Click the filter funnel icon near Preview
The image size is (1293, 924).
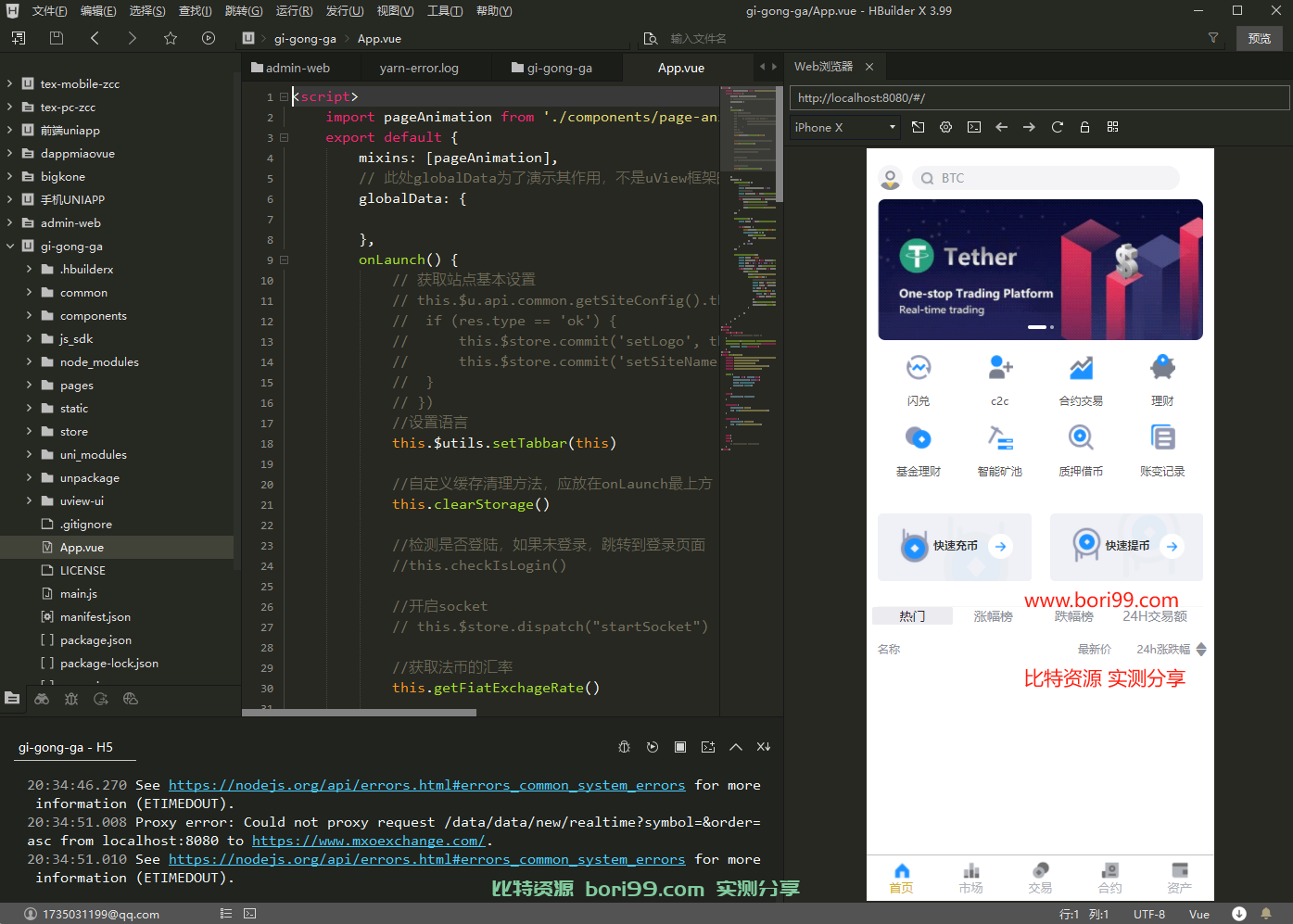pyautogui.click(x=1213, y=38)
